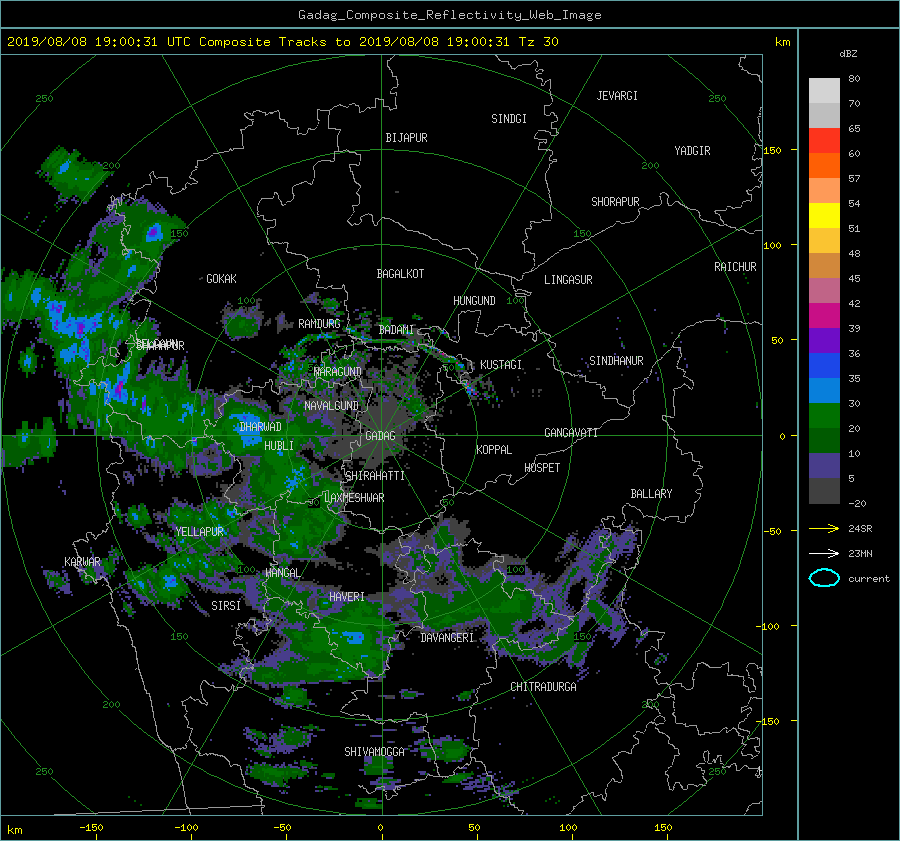Click the KARWAR city label
Image resolution: width=900 pixels, height=841 pixels.
point(82,562)
